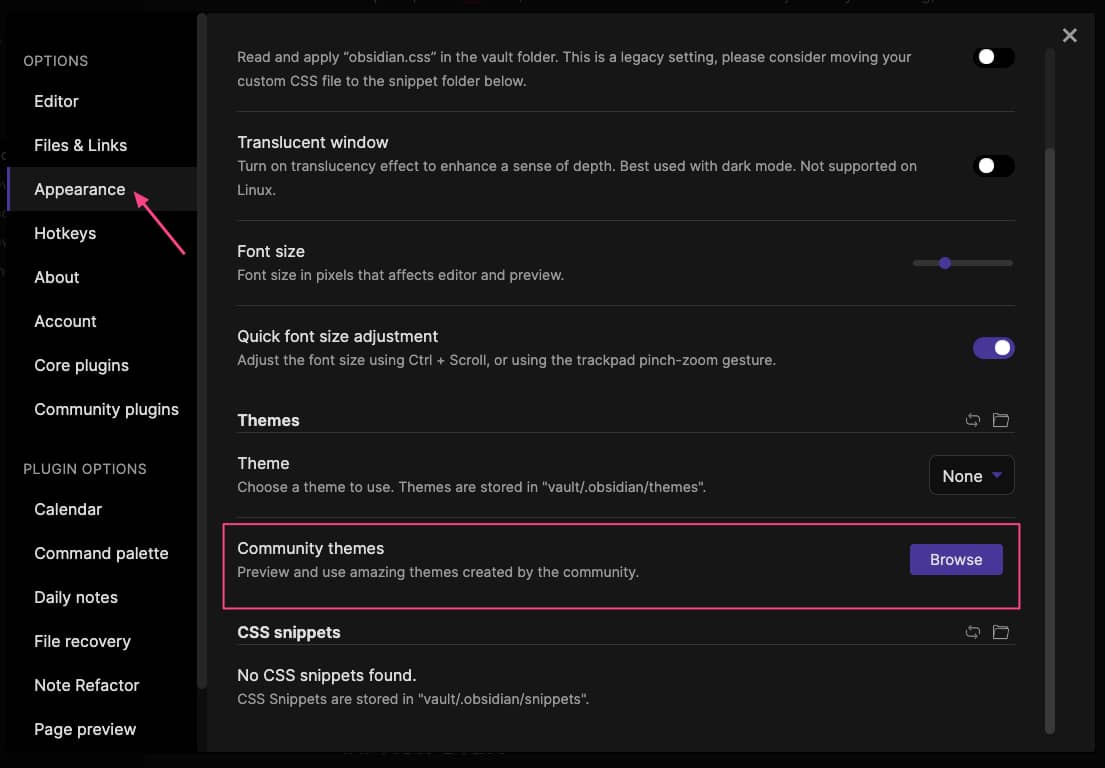
Task: Click the 'CSS snippets' heading
Action: pos(289,632)
